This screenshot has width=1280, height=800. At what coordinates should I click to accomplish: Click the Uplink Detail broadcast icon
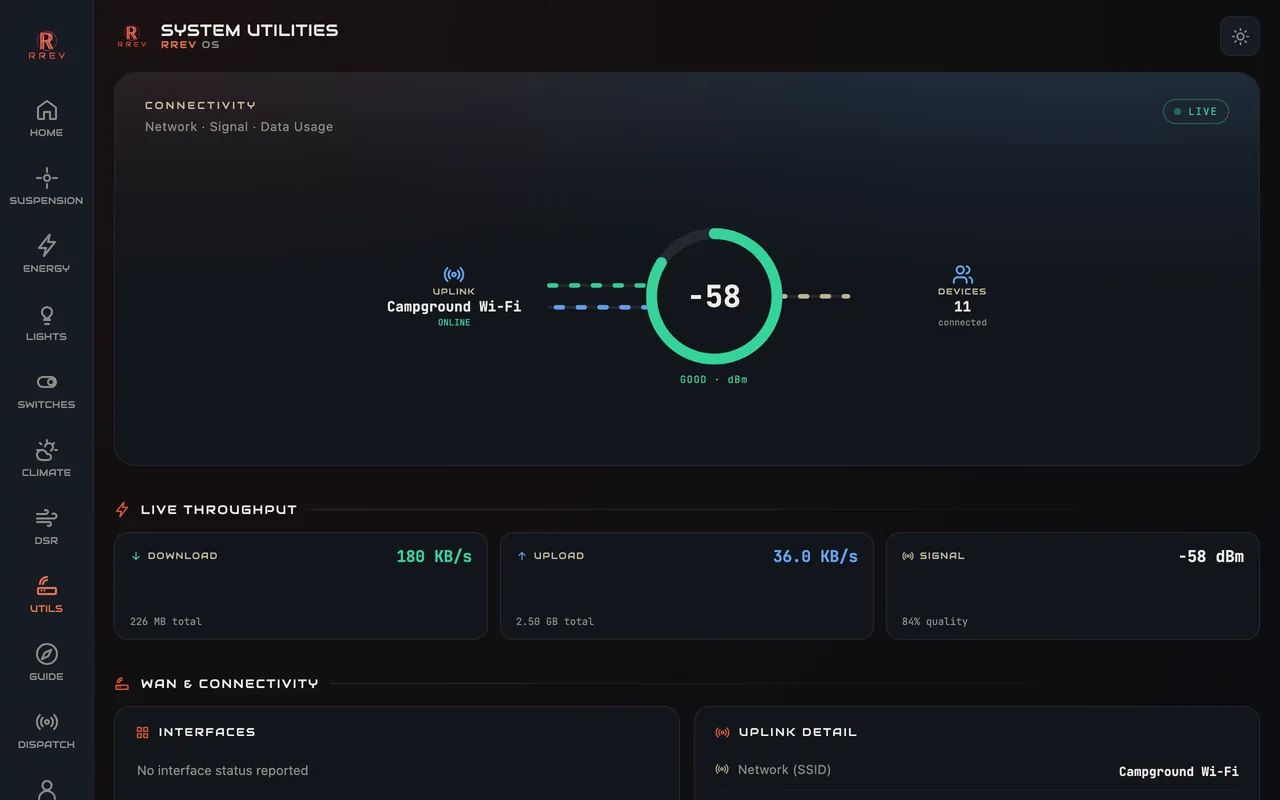click(x=722, y=732)
